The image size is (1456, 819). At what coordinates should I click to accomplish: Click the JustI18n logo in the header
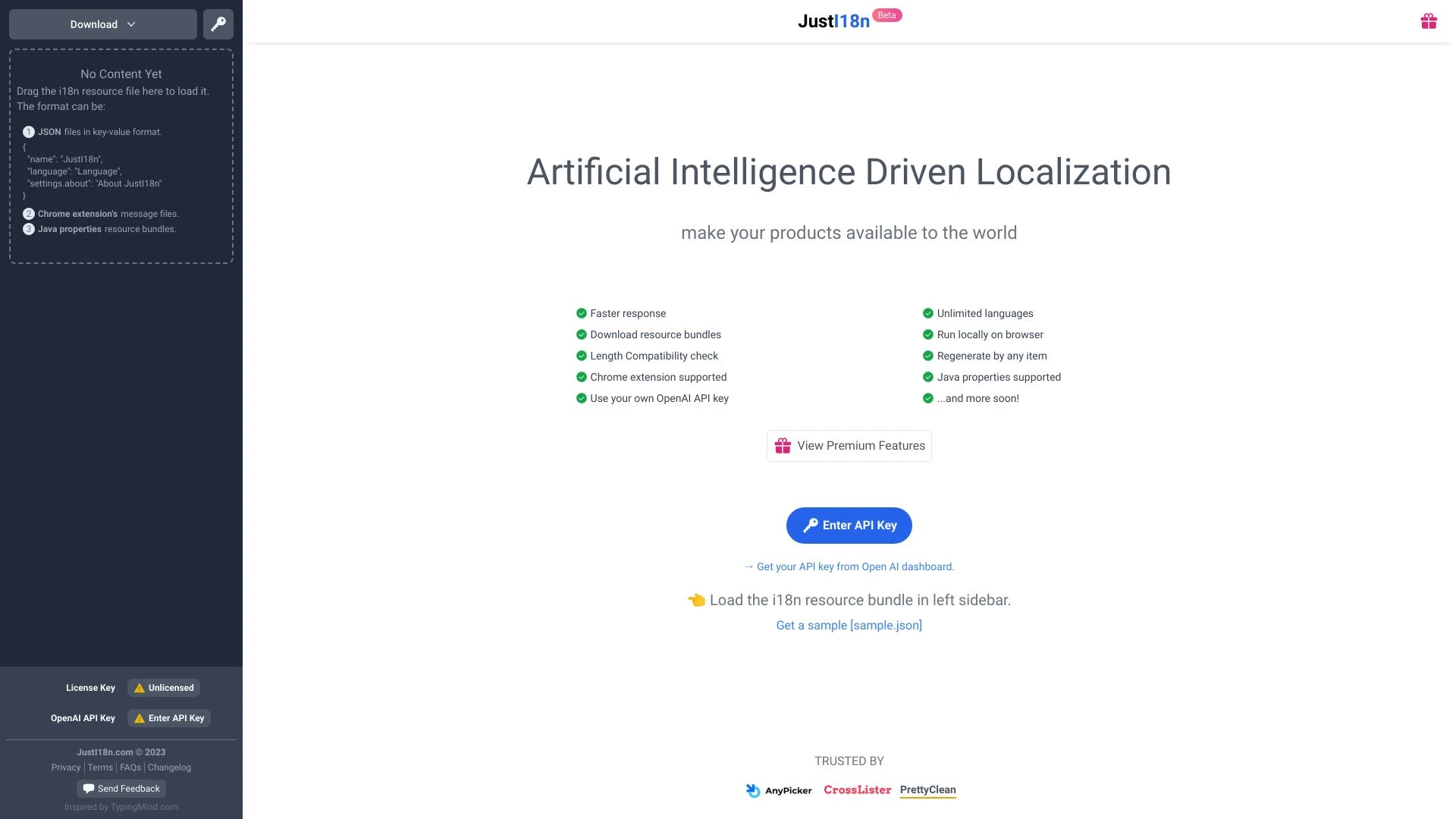coord(834,21)
